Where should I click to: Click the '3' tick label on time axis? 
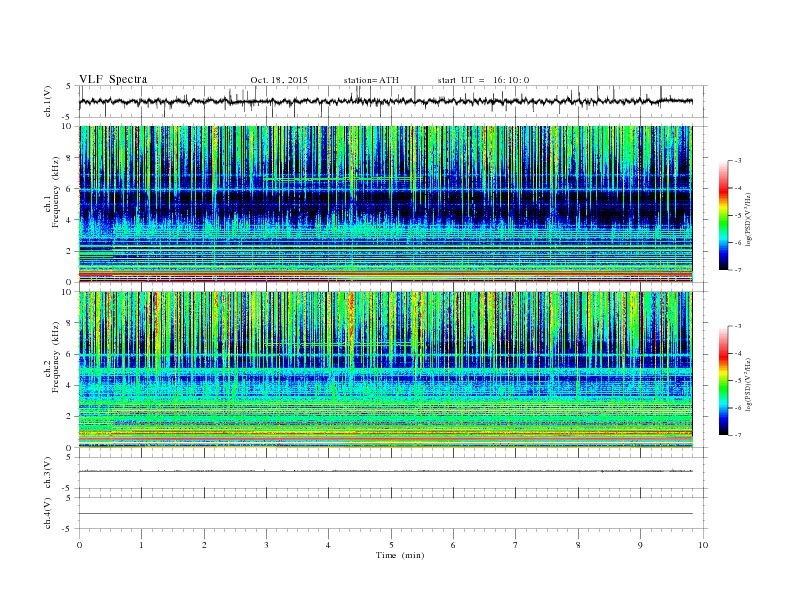coord(266,545)
